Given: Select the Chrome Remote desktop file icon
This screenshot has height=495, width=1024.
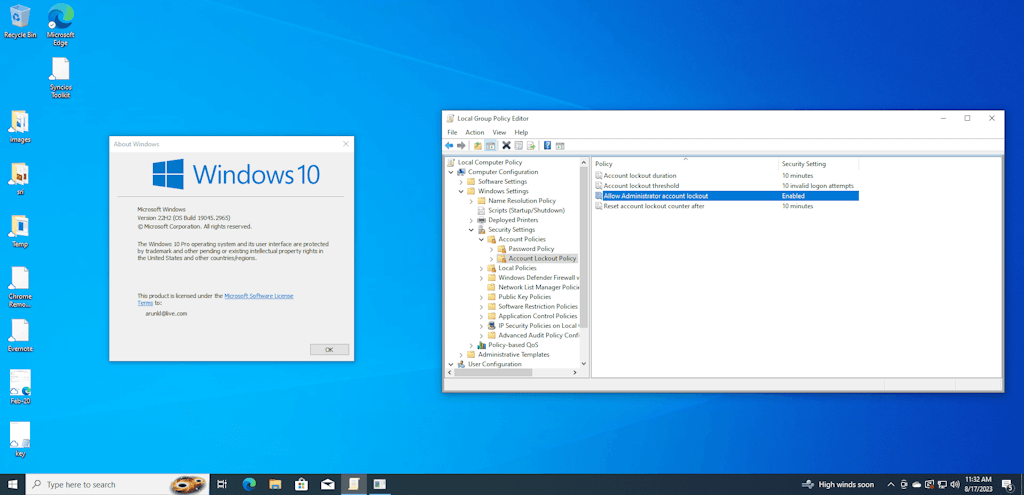Looking at the screenshot, I should tap(20, 287).
